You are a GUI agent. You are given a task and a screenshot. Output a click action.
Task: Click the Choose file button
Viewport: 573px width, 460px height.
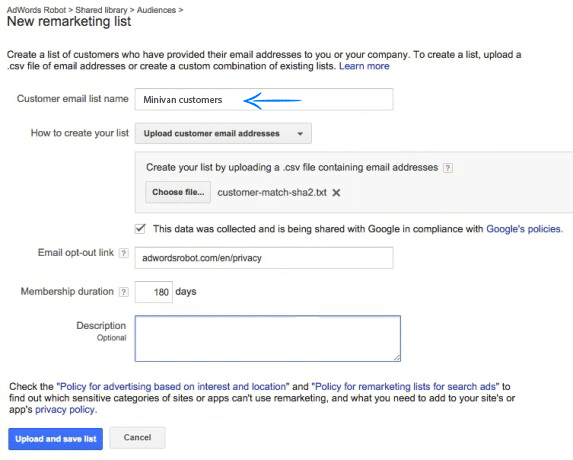click(178, 192)
